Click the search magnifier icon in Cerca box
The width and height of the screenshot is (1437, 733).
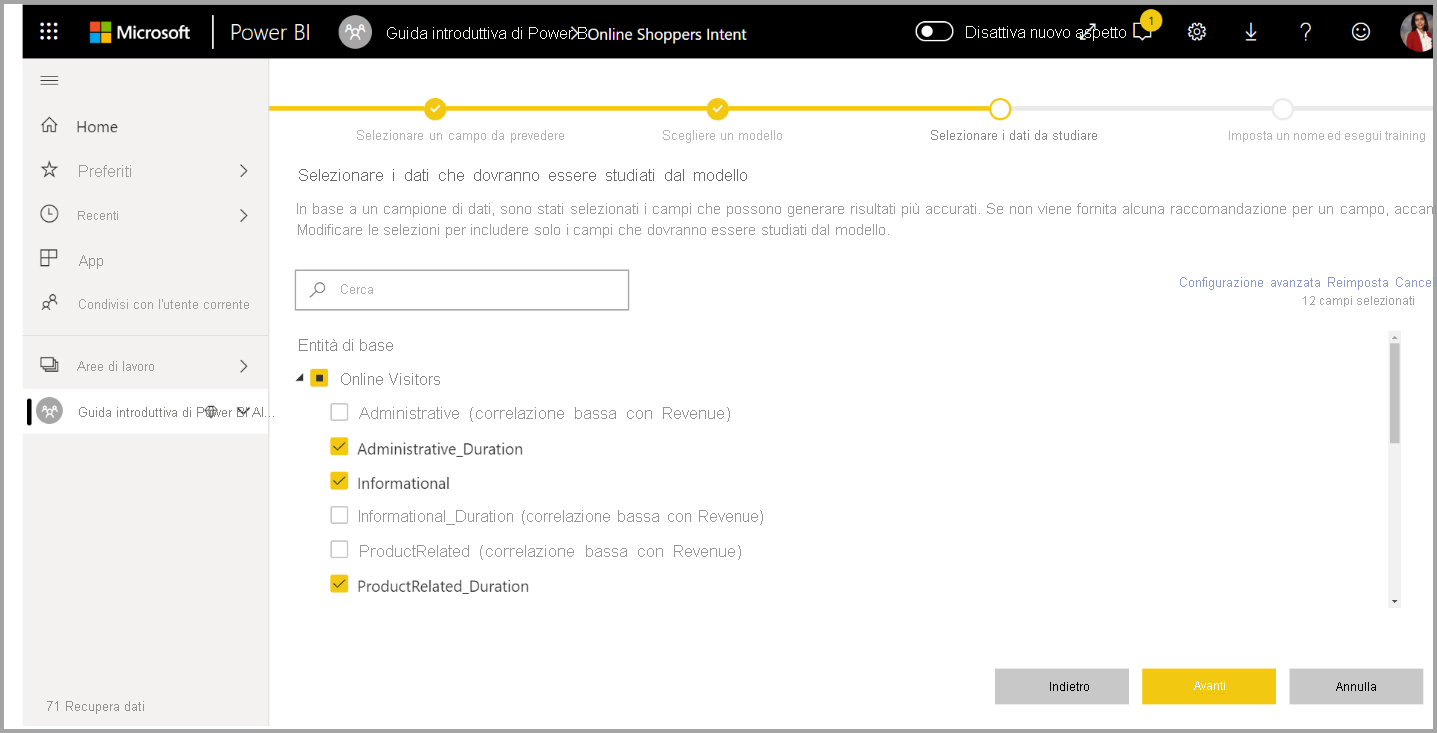(x=318, y=289)
